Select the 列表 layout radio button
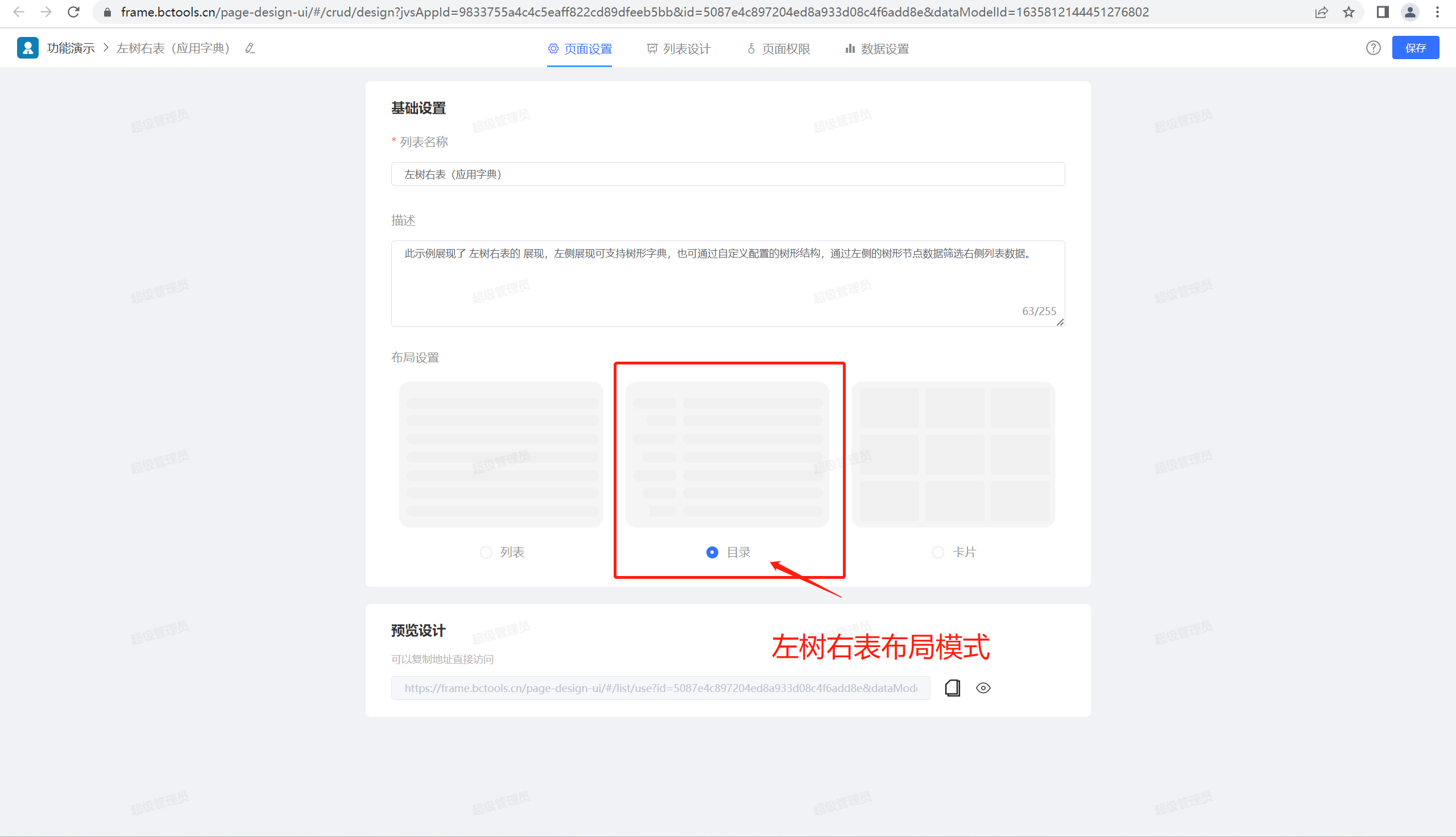The height and width of the screenshot is (837, 1456). 486,553
